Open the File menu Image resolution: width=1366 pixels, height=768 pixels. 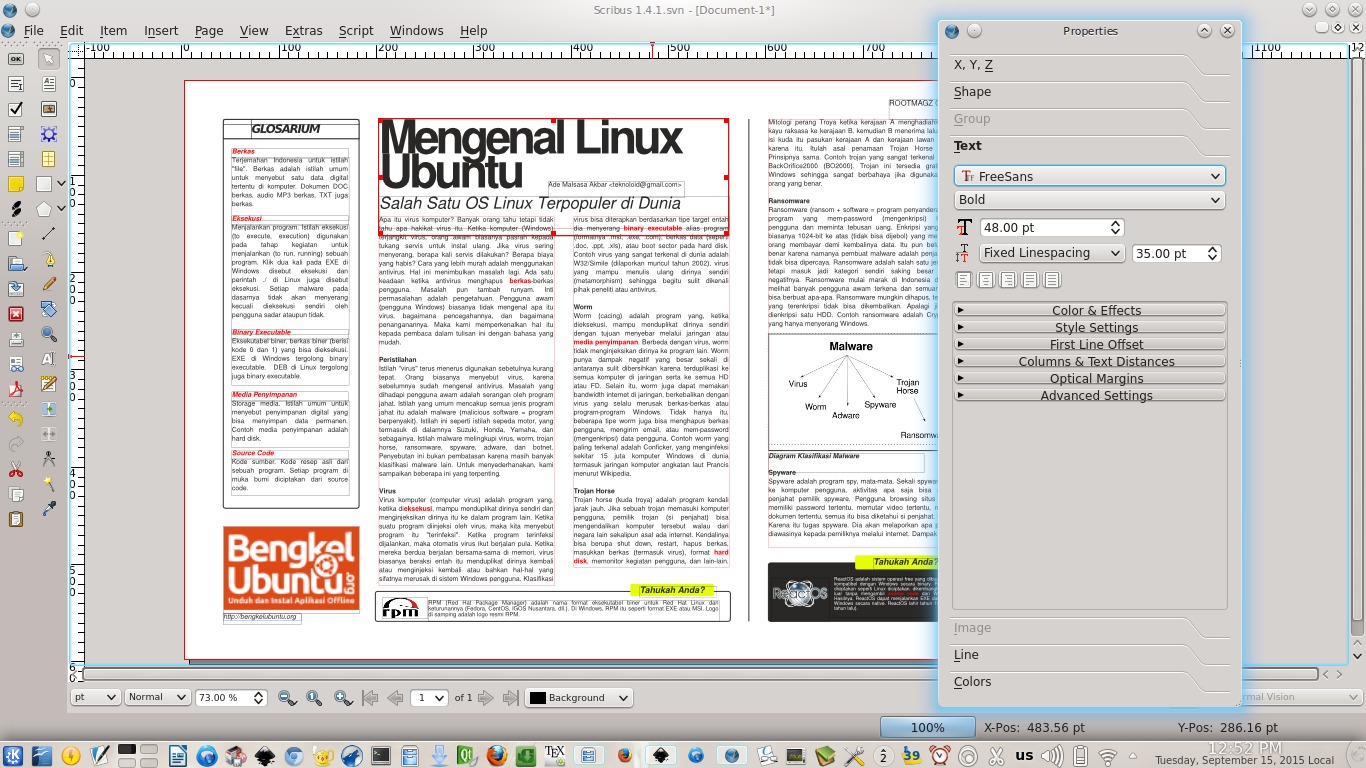33,30
